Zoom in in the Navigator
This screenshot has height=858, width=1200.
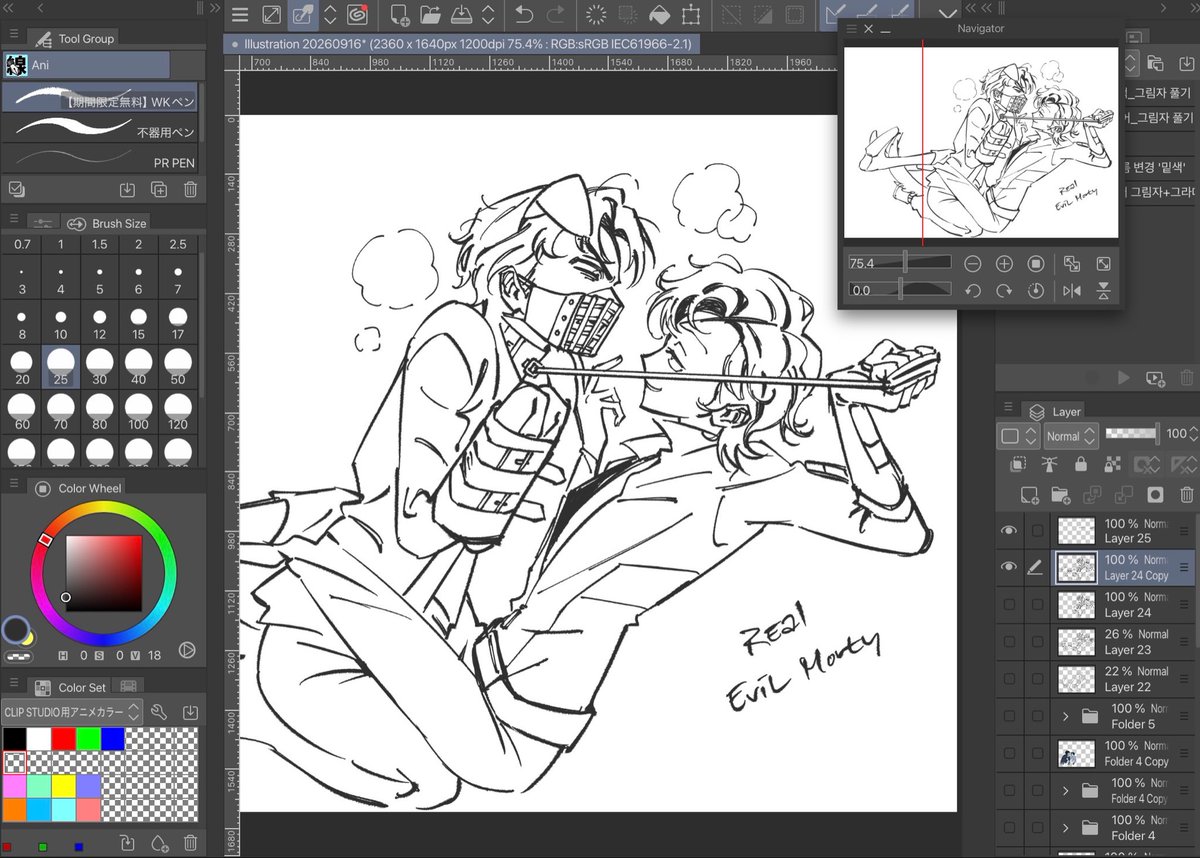pyautogui.click(x=1004, y=264)
